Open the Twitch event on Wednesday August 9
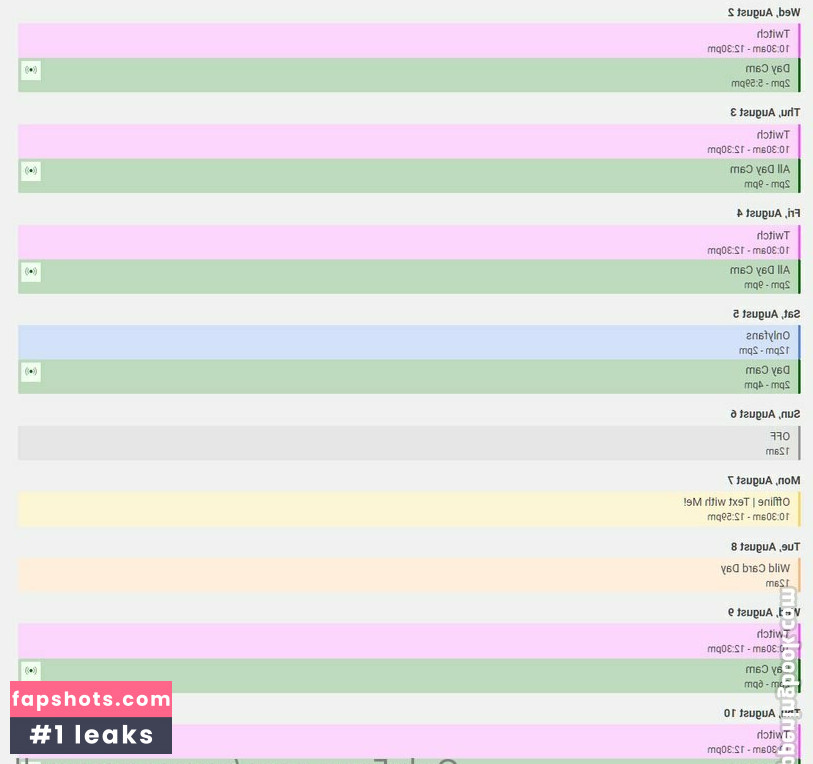Viewport: 813px width, 764px height. (408, 641)
